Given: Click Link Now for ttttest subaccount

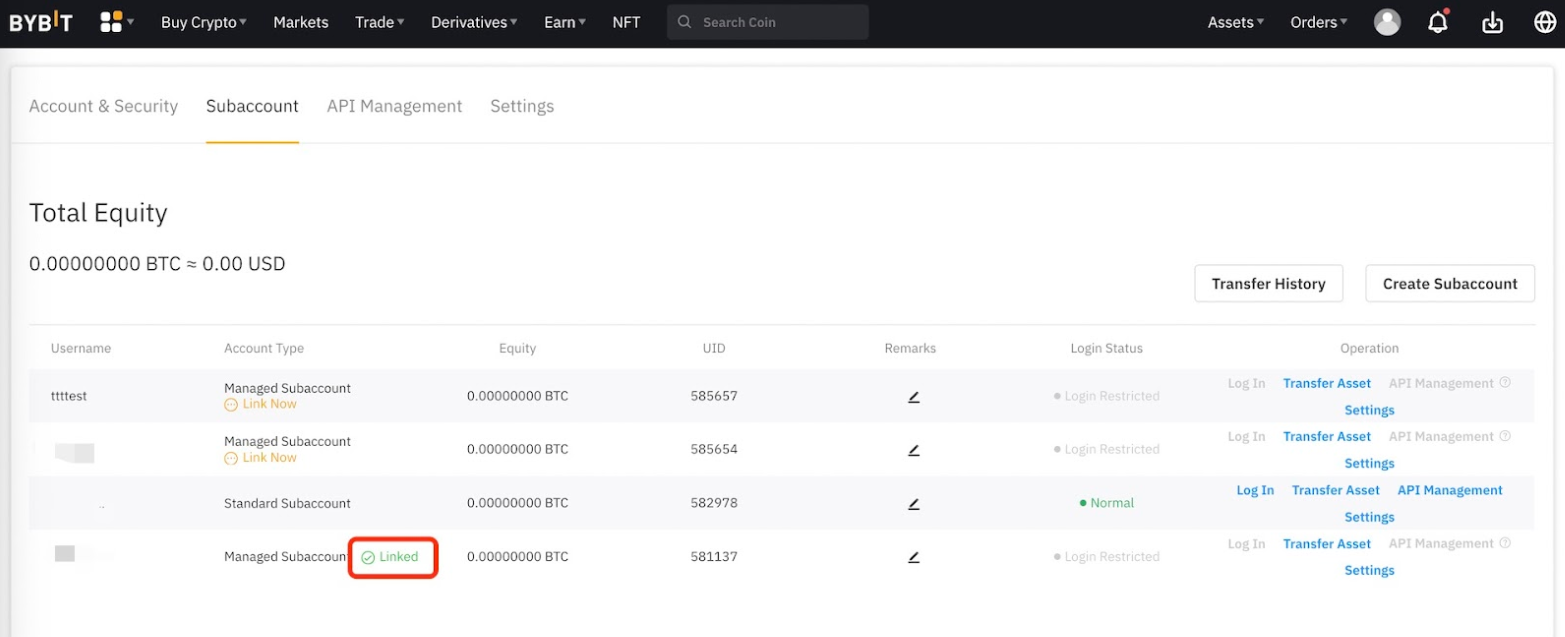Looking at the screenshot, I should 268,404.
